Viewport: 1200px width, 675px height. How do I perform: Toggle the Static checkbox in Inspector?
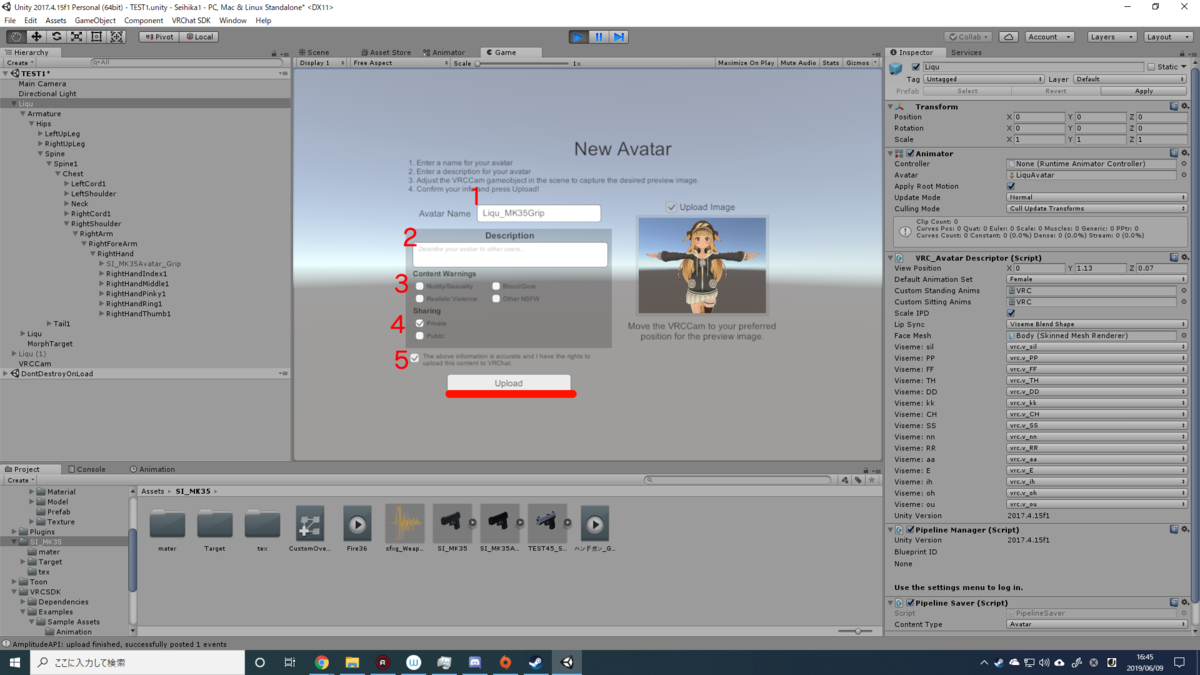(x=1151, y=67)
